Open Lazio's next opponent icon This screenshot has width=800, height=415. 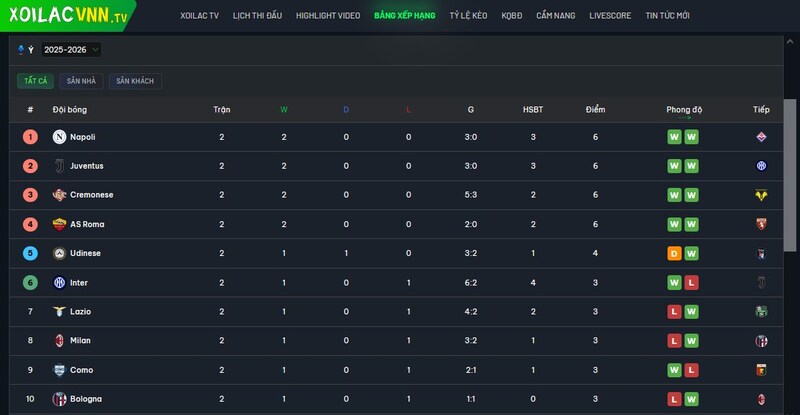(x=761, y=311)
